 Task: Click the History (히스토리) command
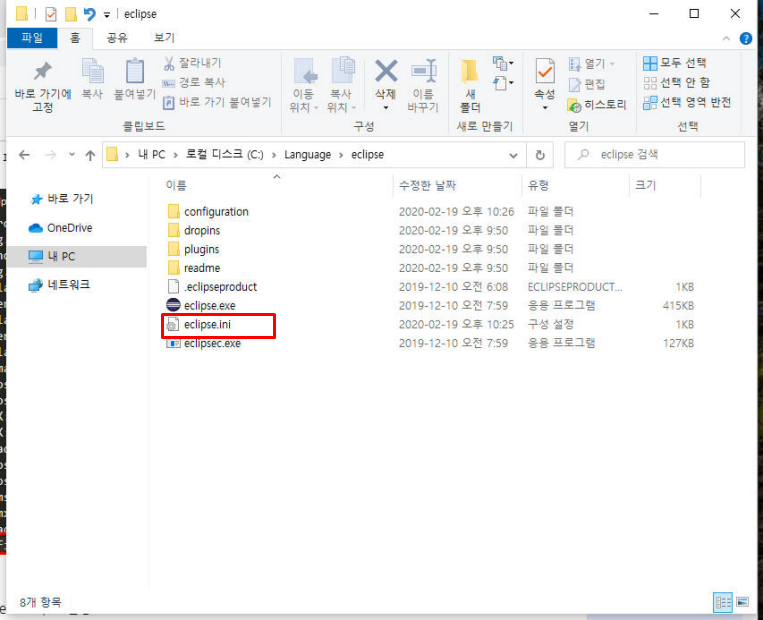coord(597,104)
